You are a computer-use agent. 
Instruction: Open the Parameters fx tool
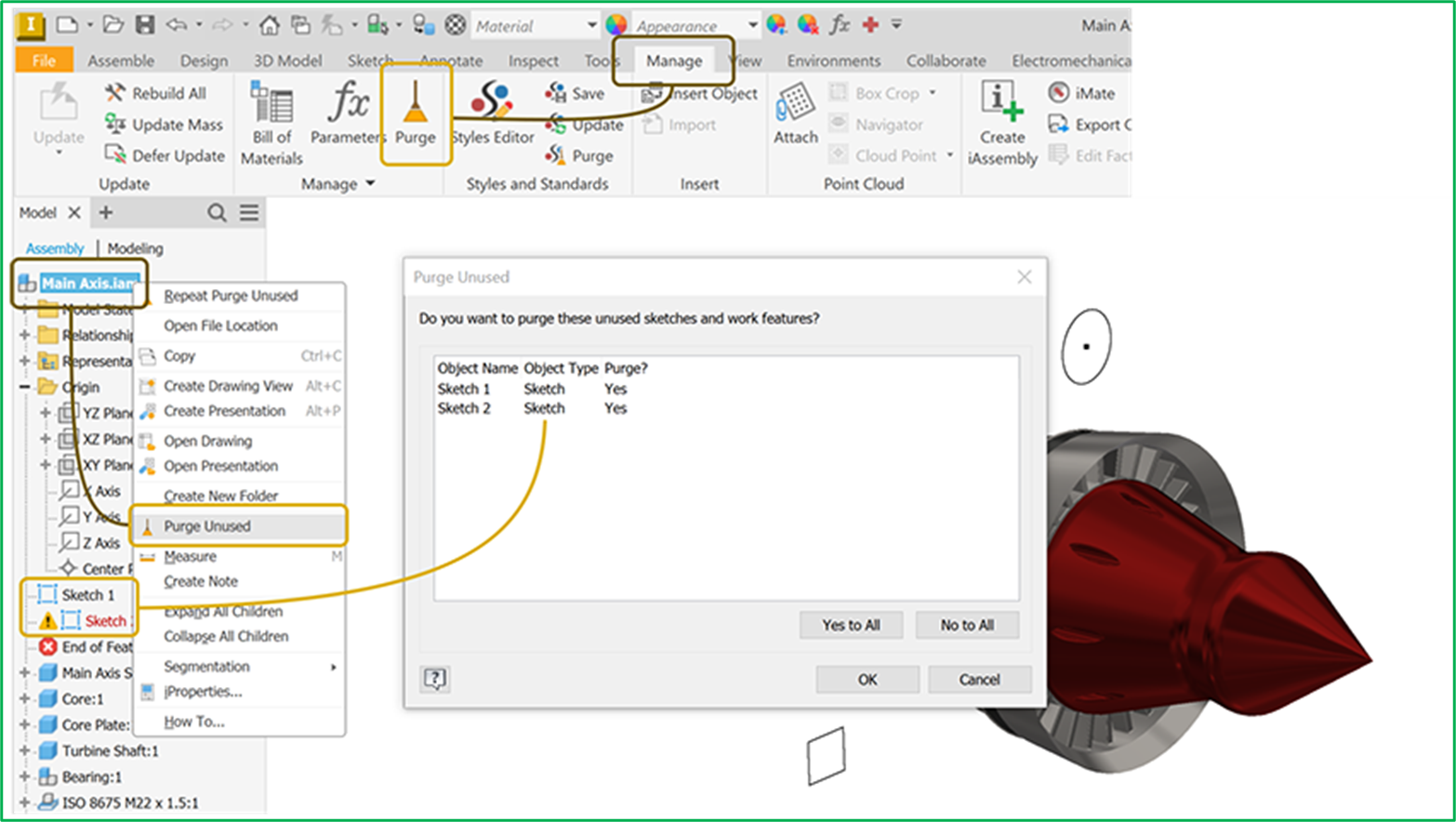coord(348,113)
